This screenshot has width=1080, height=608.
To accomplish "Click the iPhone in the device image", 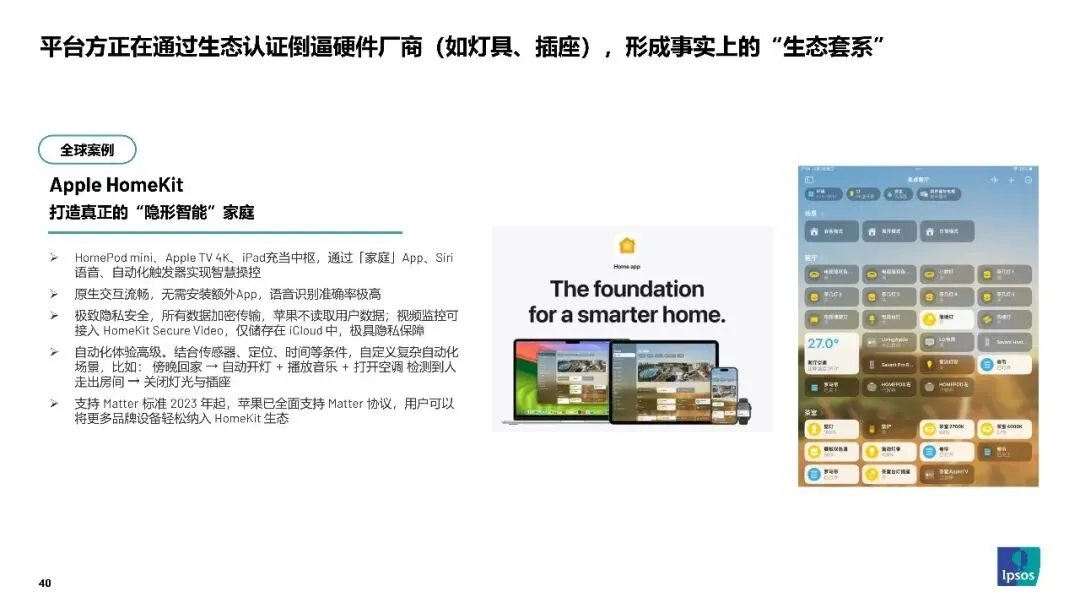I will pos(724,394).
